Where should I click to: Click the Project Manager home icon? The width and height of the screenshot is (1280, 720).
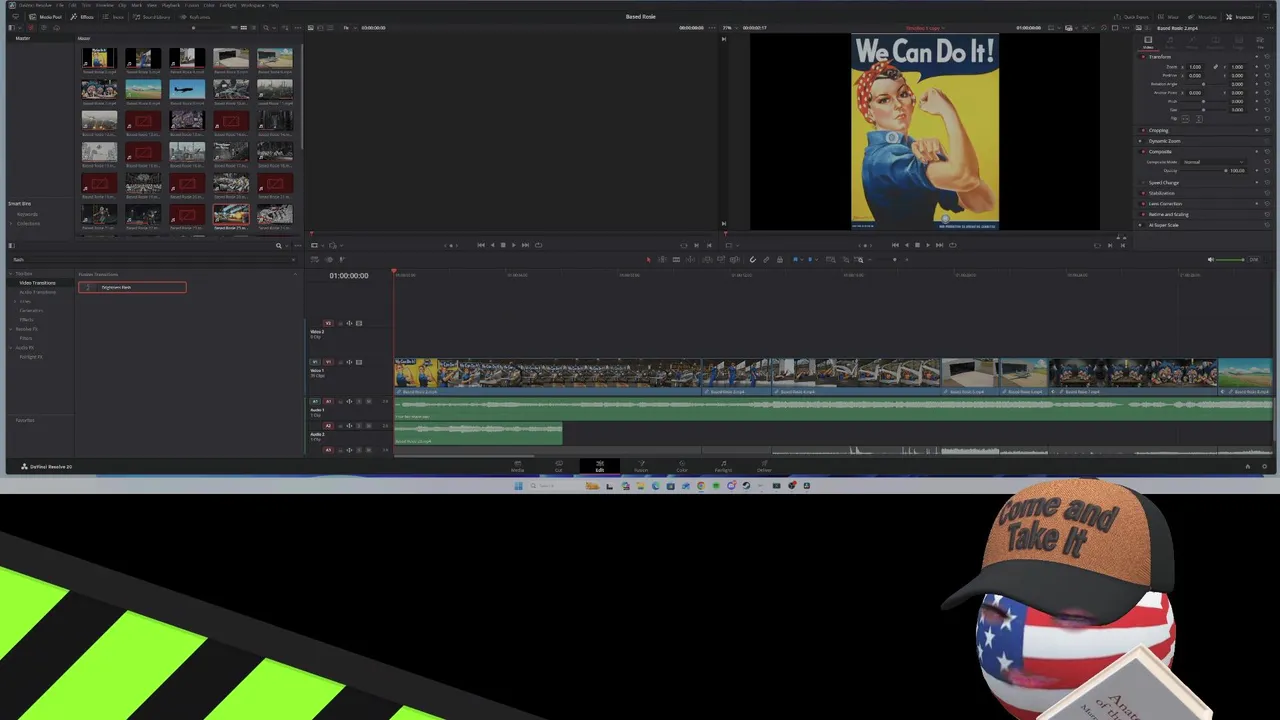(x=1247, y=466)
